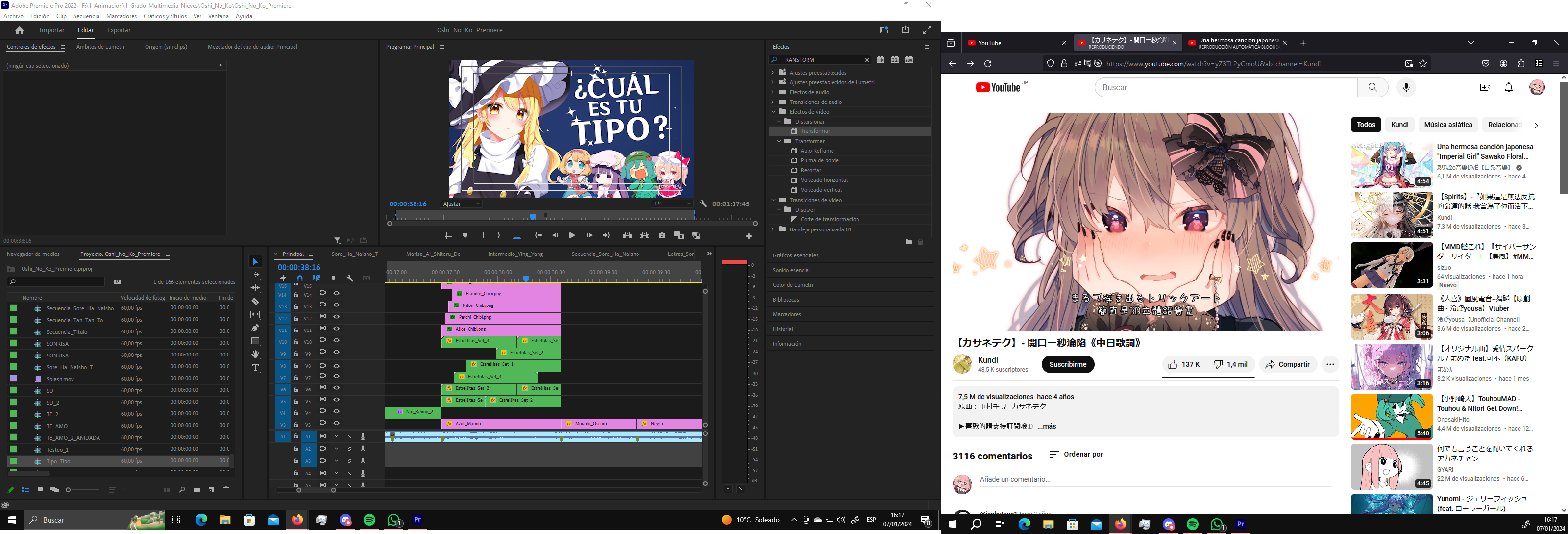
Task: Toggle V4 track visibility eye
Action: pos(336,411)
